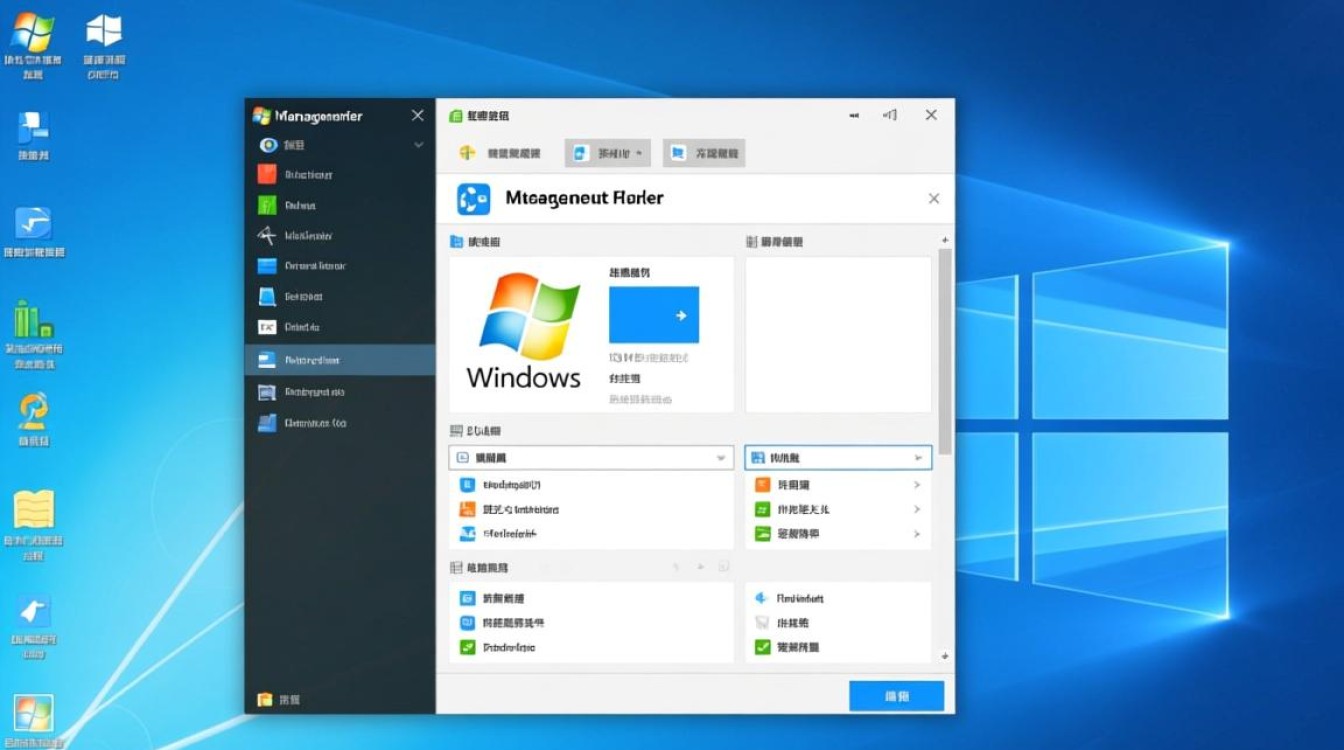Click the red square icon in the dark sidebar

tap(267, 174)
